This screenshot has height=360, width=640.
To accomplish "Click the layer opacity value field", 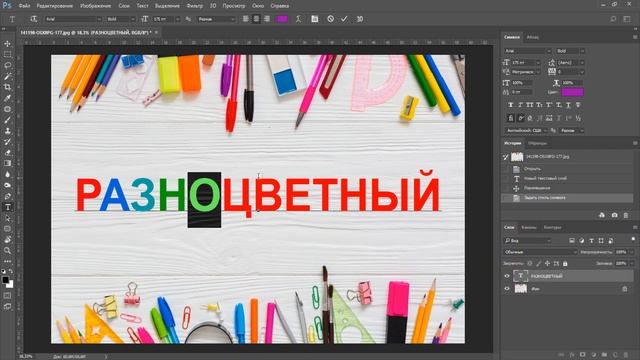I will [x=621, y=252].
